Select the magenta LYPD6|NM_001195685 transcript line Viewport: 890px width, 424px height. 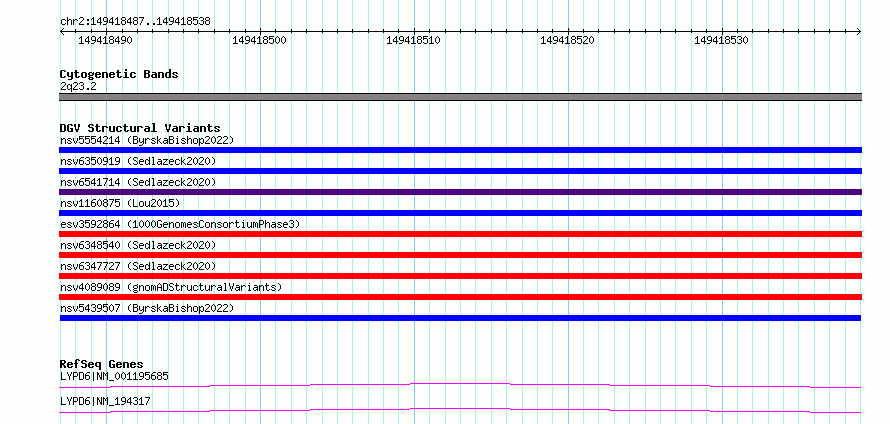click(x=460, y=385)
